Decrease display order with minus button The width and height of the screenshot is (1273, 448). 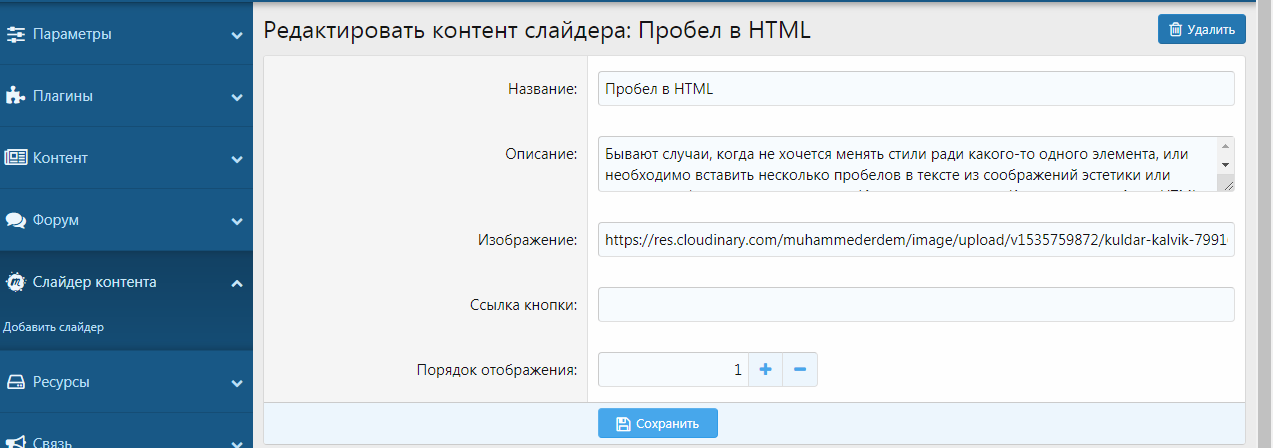tap(800, 369)
